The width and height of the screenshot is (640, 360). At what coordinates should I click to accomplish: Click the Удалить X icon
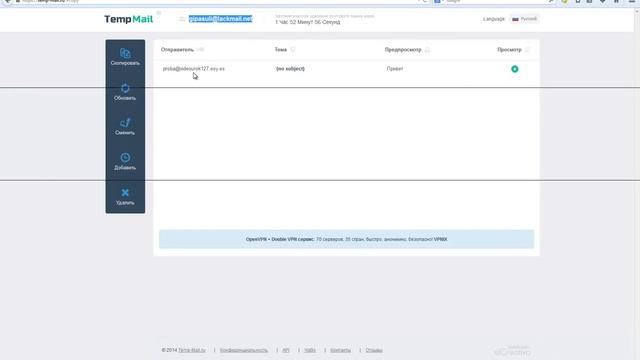(125, 193)
